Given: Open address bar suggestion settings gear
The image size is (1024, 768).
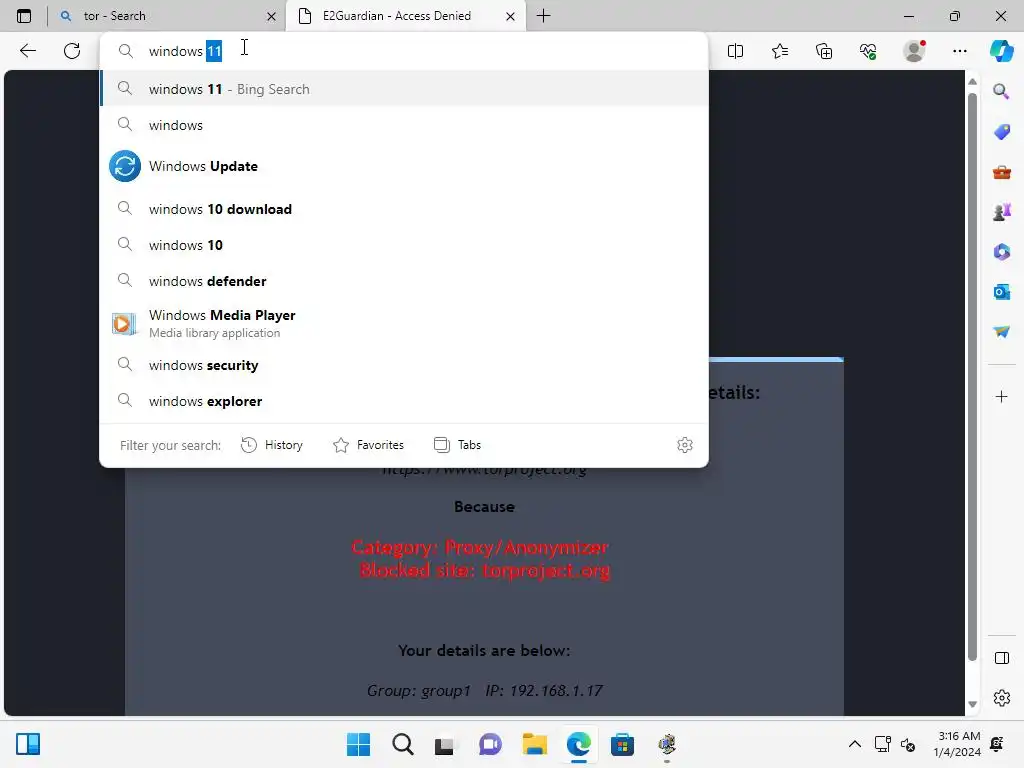Looking at the screenshot, I should click(684, 445).
